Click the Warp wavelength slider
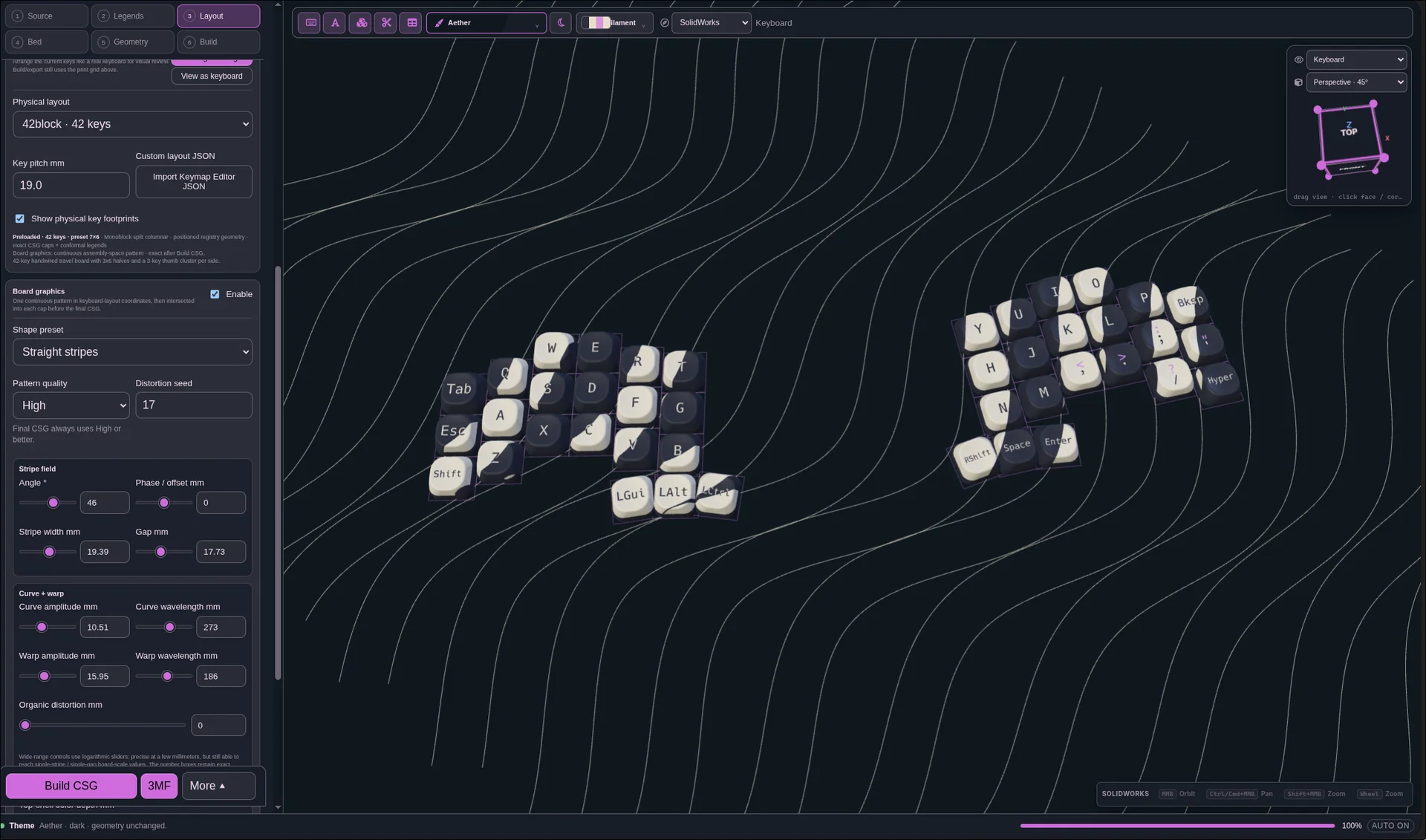Screen dimensions: 1426x840 (x=164, y=677)
